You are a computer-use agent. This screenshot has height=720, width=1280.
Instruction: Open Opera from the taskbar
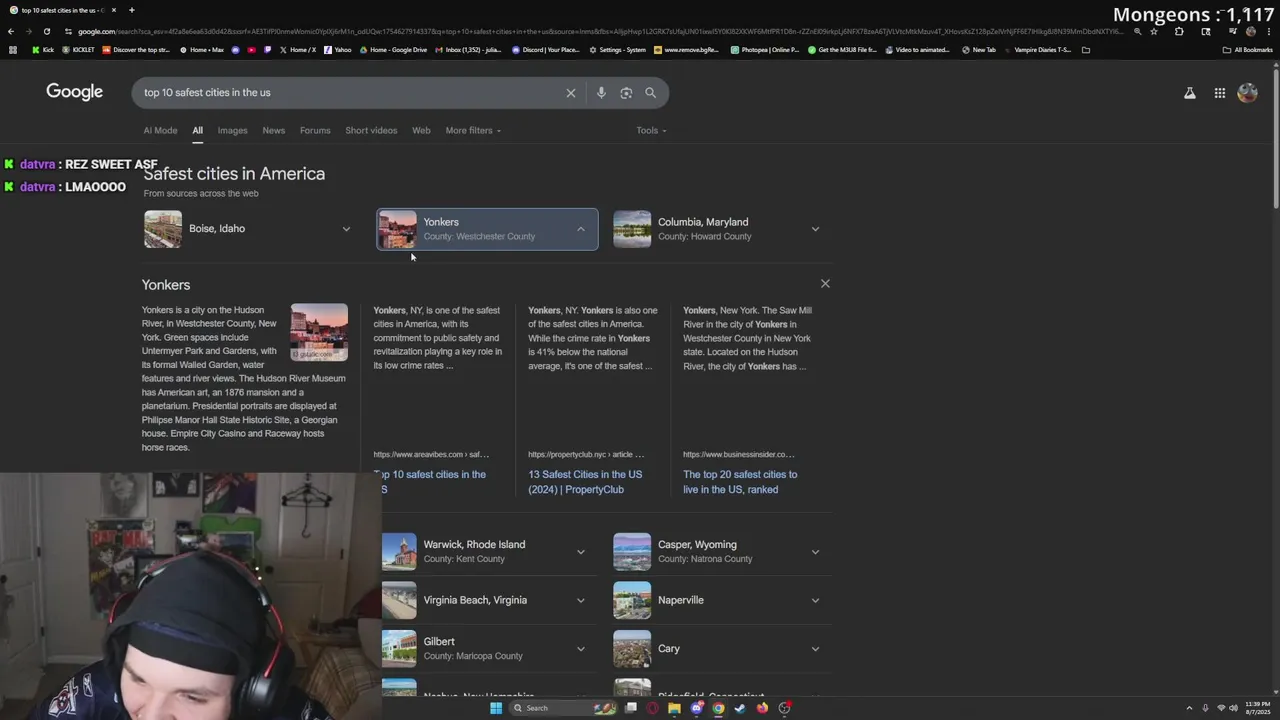click(x=652, y=708)
